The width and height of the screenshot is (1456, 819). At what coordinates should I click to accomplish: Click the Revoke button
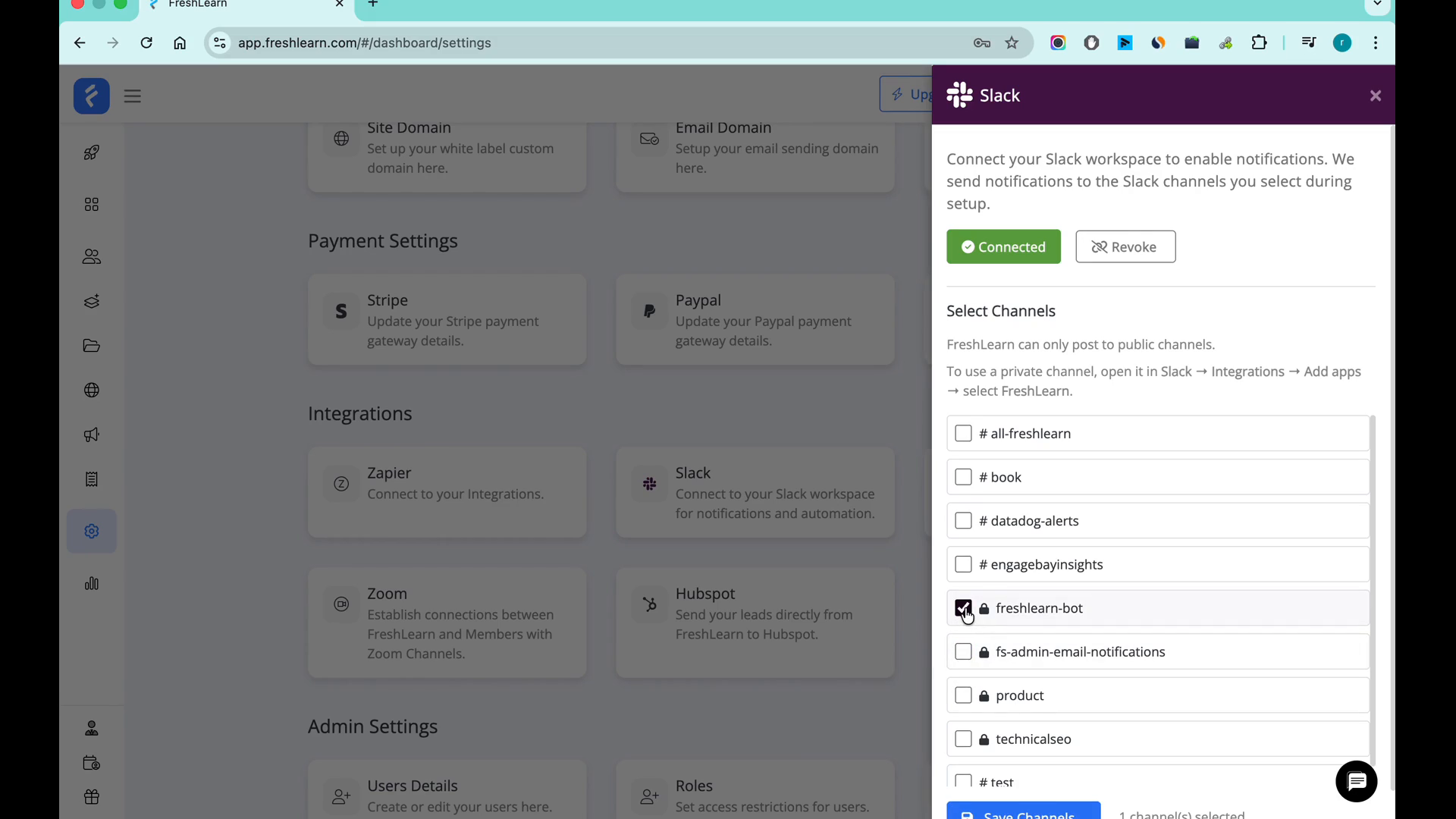[1125, 246]
